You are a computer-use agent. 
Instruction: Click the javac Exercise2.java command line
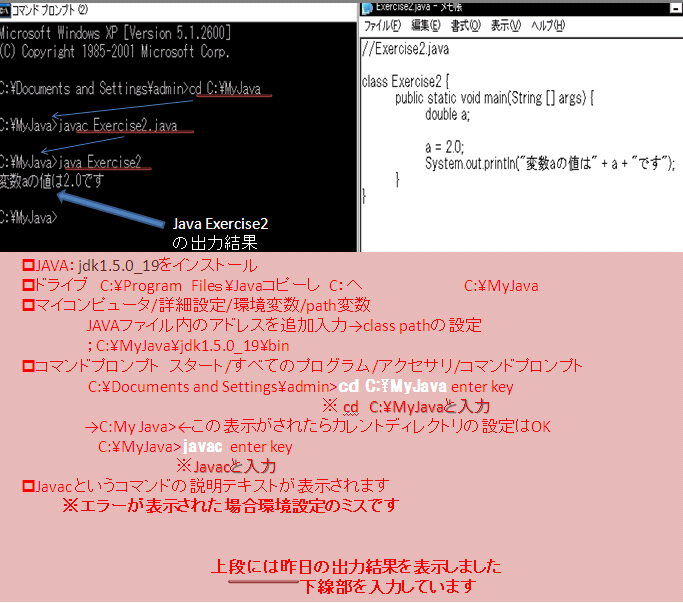(88, 125)
